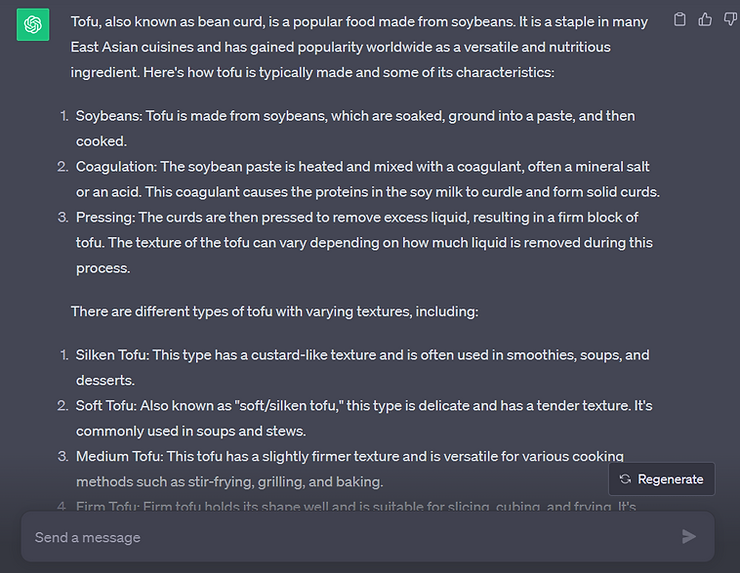Click the "Soybeans" list item text

108,116
